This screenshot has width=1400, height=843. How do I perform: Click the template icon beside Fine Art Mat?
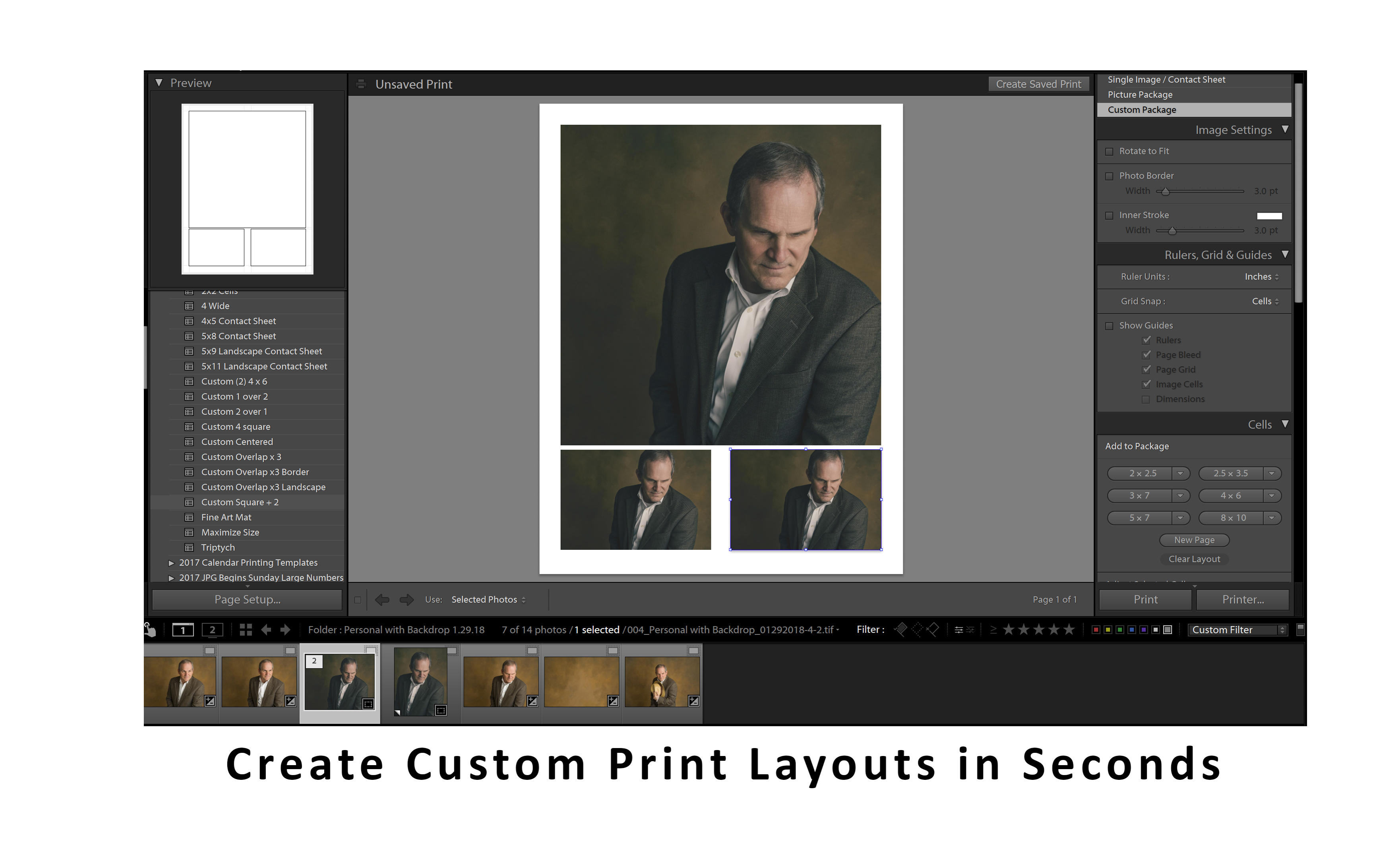click(189, 517)
